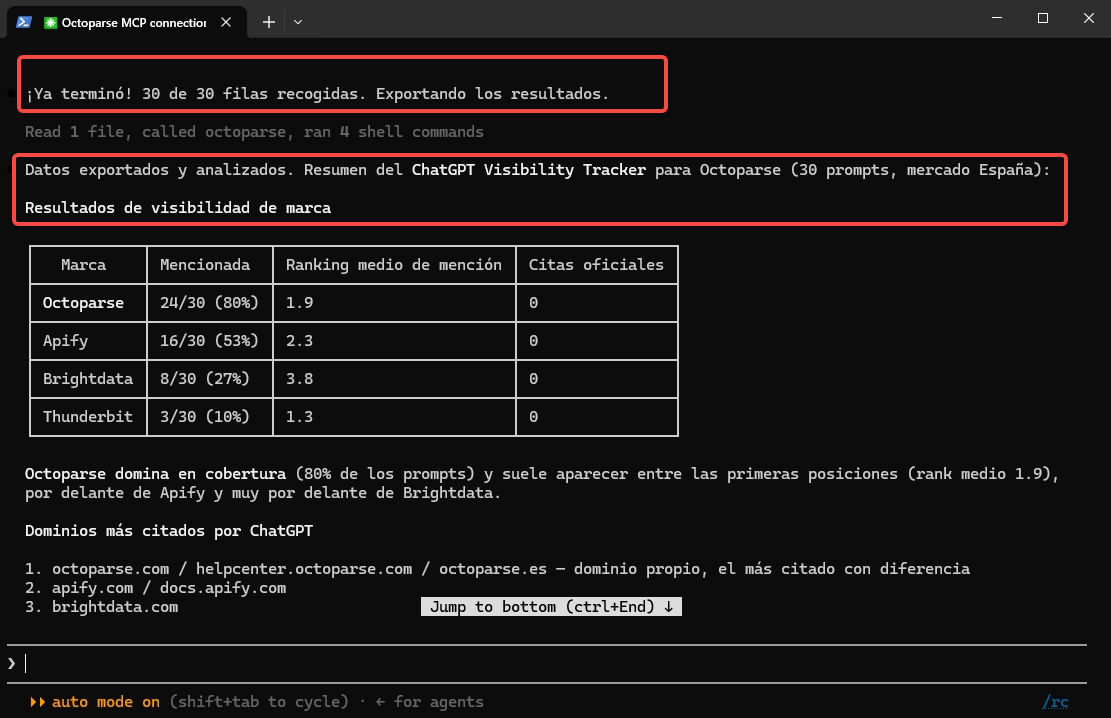Select the Octoparse MCP connection tab

click(x=128, y=22)
